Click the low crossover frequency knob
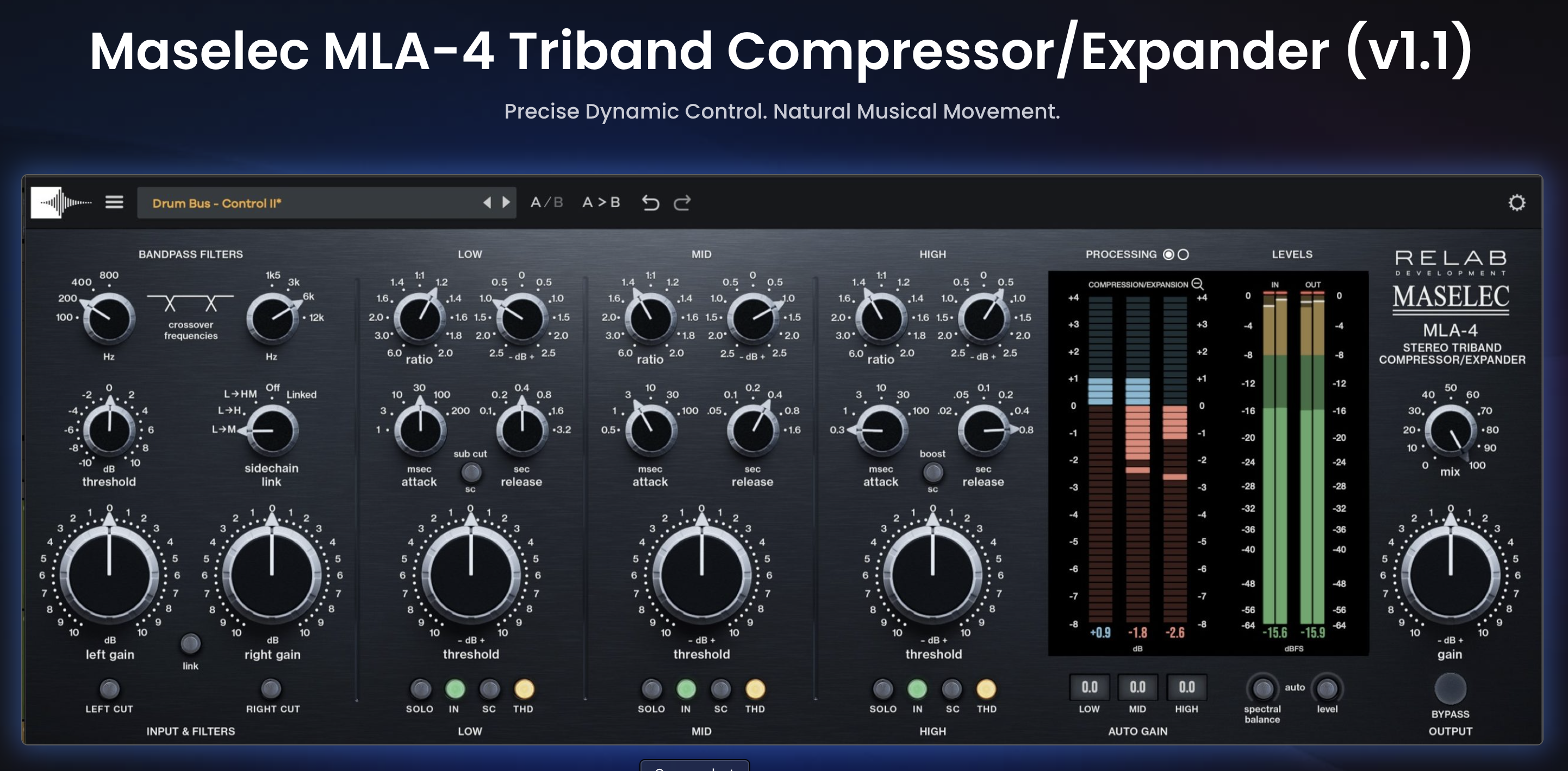 coord(109,318)
